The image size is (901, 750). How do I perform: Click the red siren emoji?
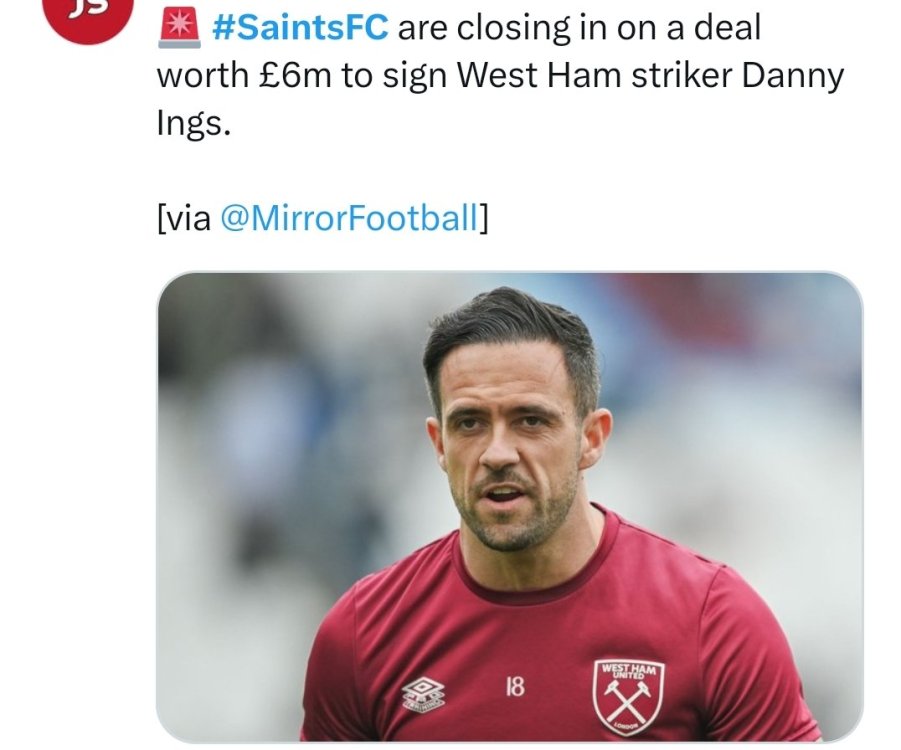pos(180,28)
